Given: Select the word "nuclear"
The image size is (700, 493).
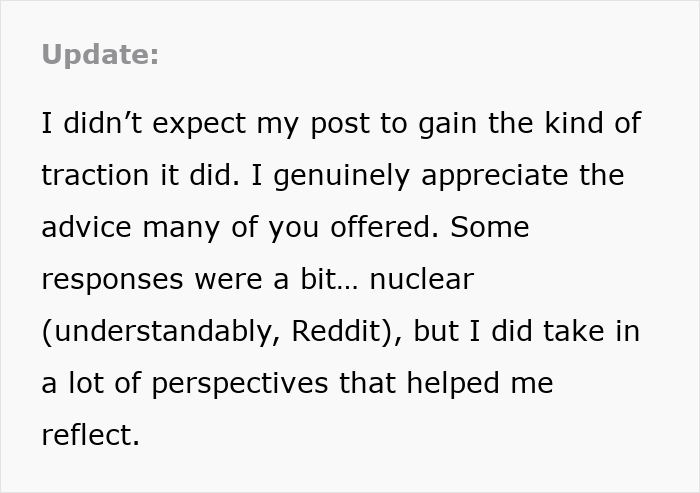Looking at the screenshot, I should (x=421, y=280).
